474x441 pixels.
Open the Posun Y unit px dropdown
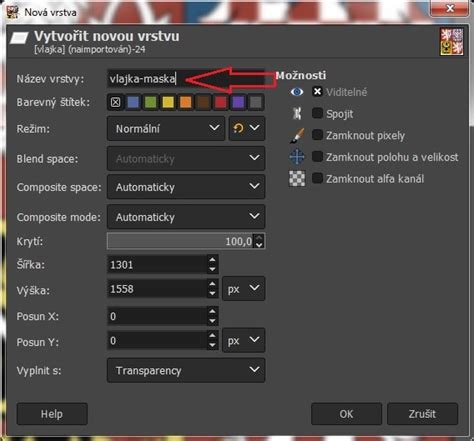[x=244, y=340]
